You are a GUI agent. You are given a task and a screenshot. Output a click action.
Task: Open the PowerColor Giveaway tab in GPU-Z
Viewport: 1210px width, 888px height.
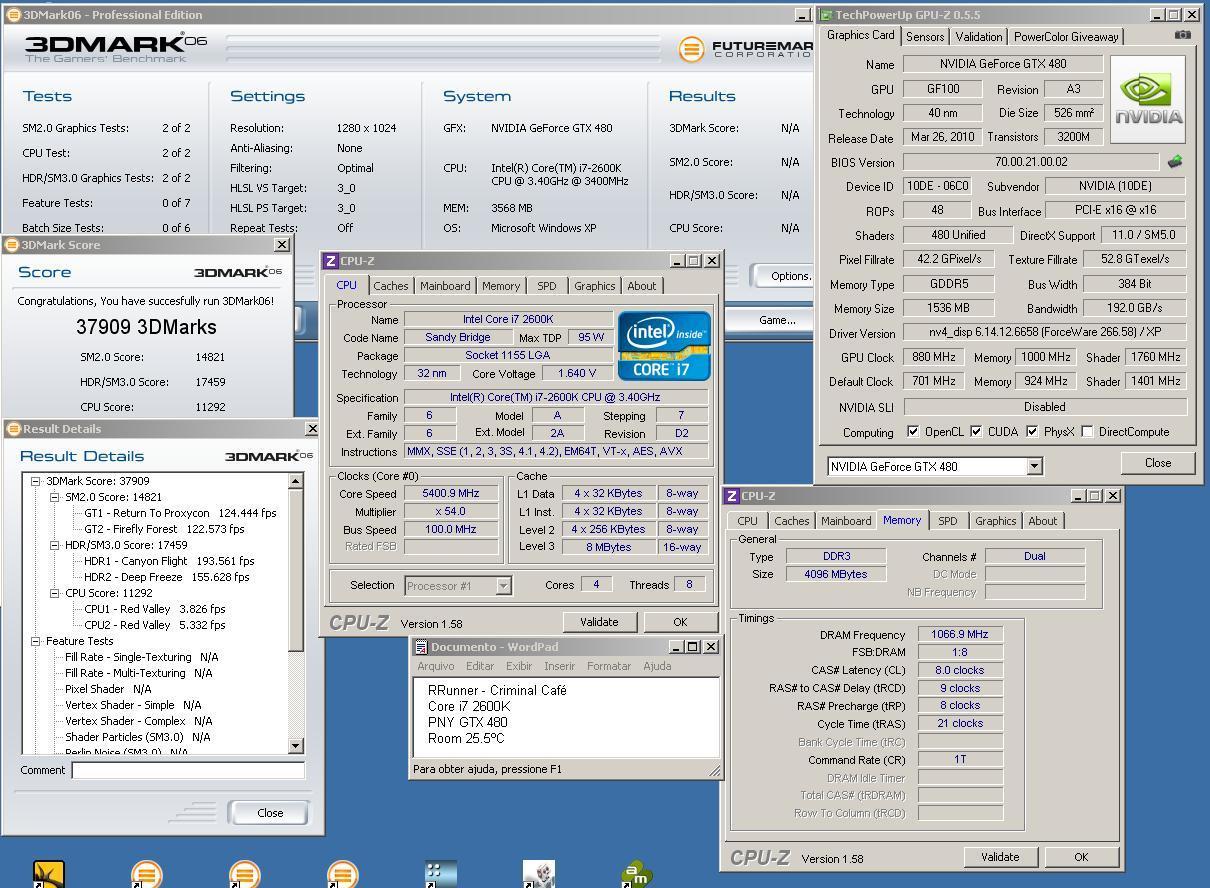coord(1065,37)
